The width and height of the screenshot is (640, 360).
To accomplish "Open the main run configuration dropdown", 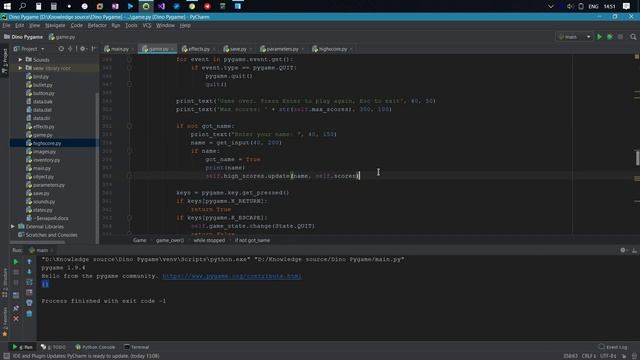I will click(x=574, y=37).
